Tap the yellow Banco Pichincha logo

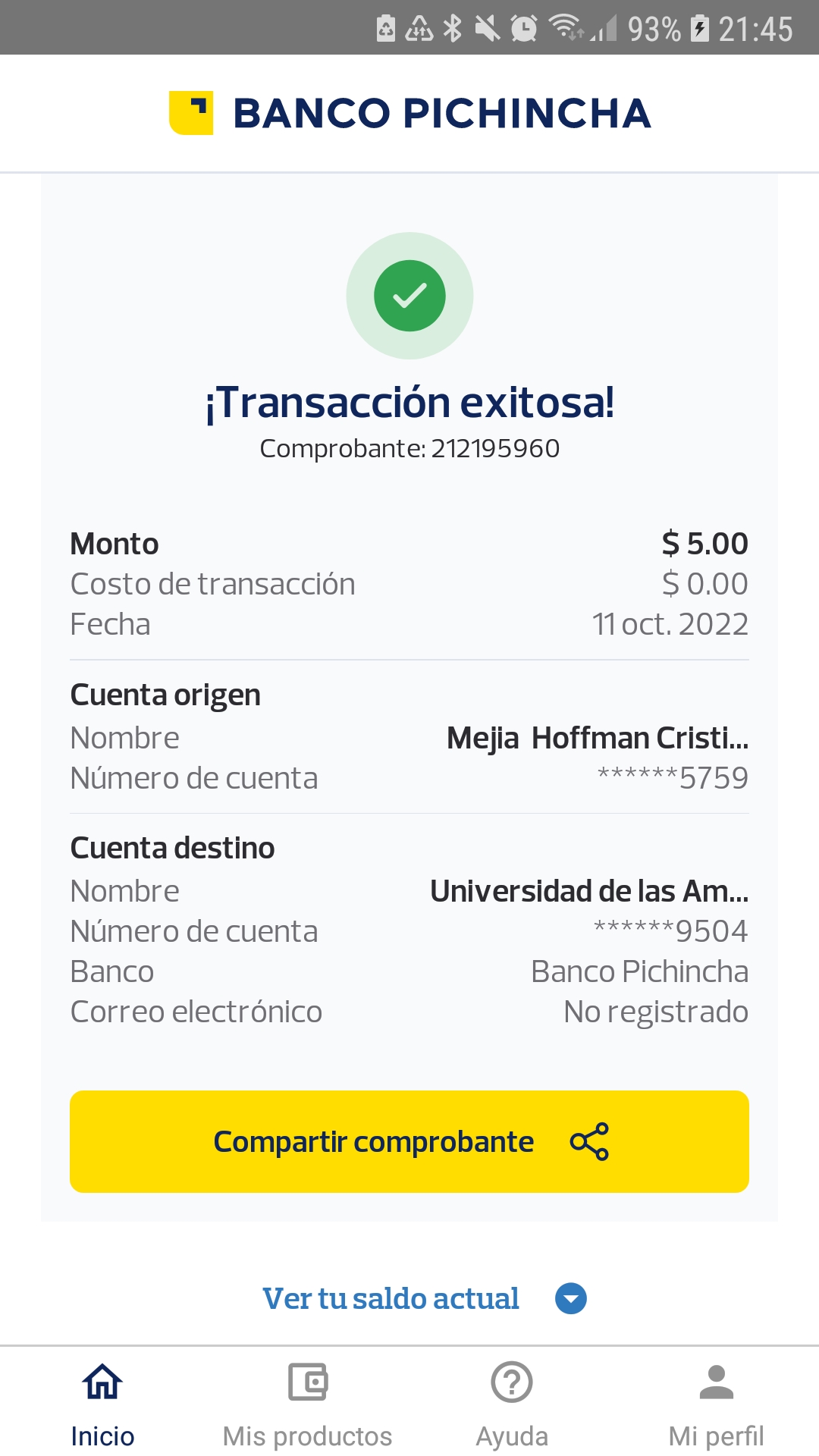[191, 113]
